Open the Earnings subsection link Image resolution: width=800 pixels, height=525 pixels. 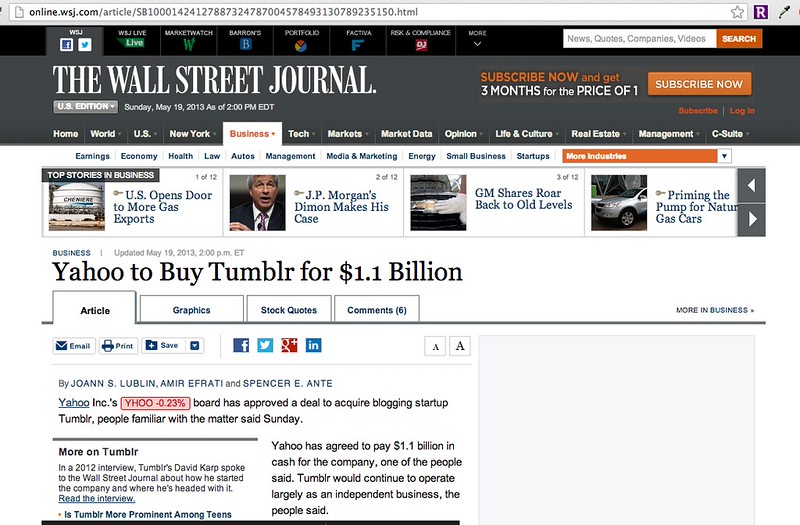(x=92, y=156)
